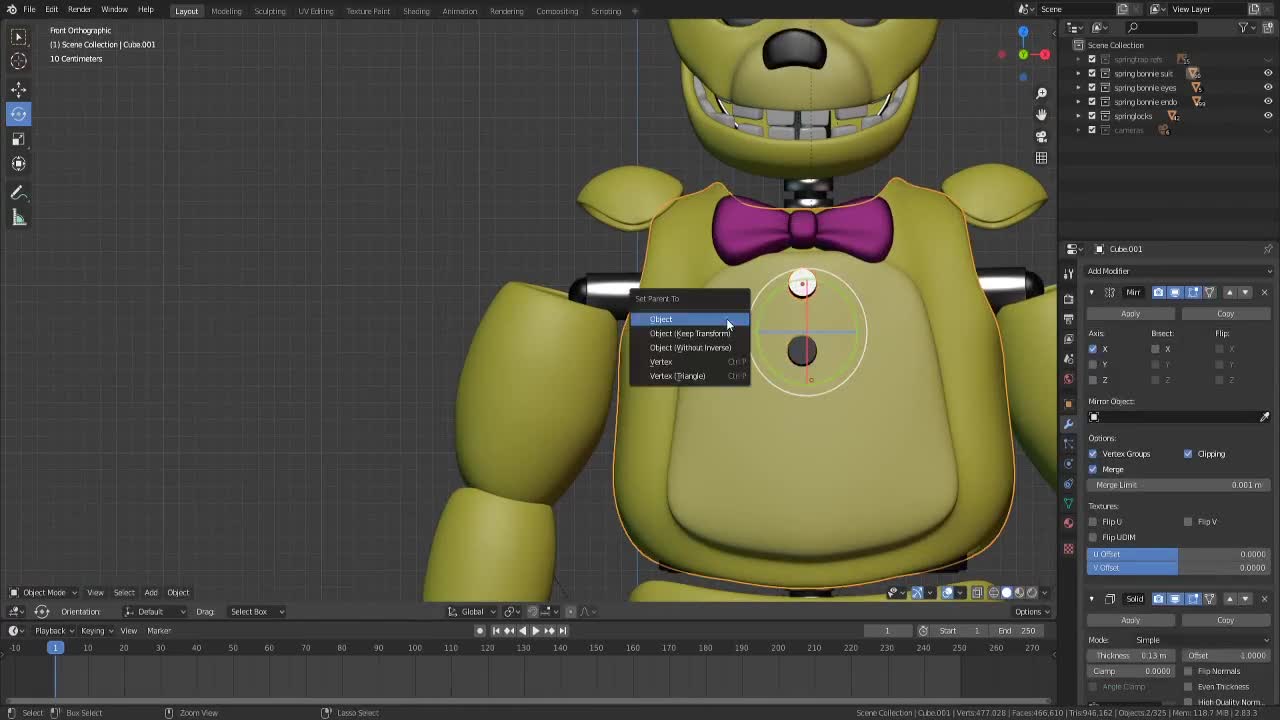The width and height of the screenshot is (1280, 720).
Task: Click the viewport pan hand icon
Action: click(x=1041, y=114)
